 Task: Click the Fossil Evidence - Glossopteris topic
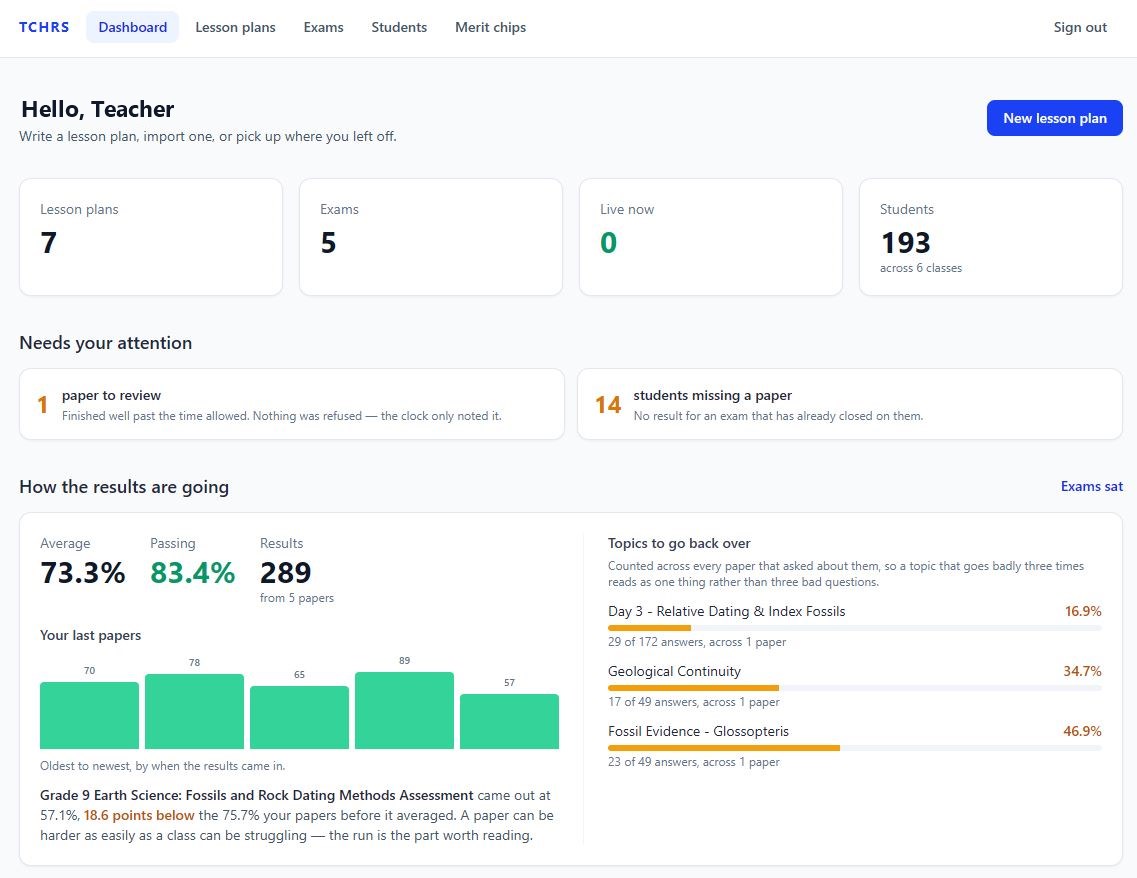click(x=698, y=732)
